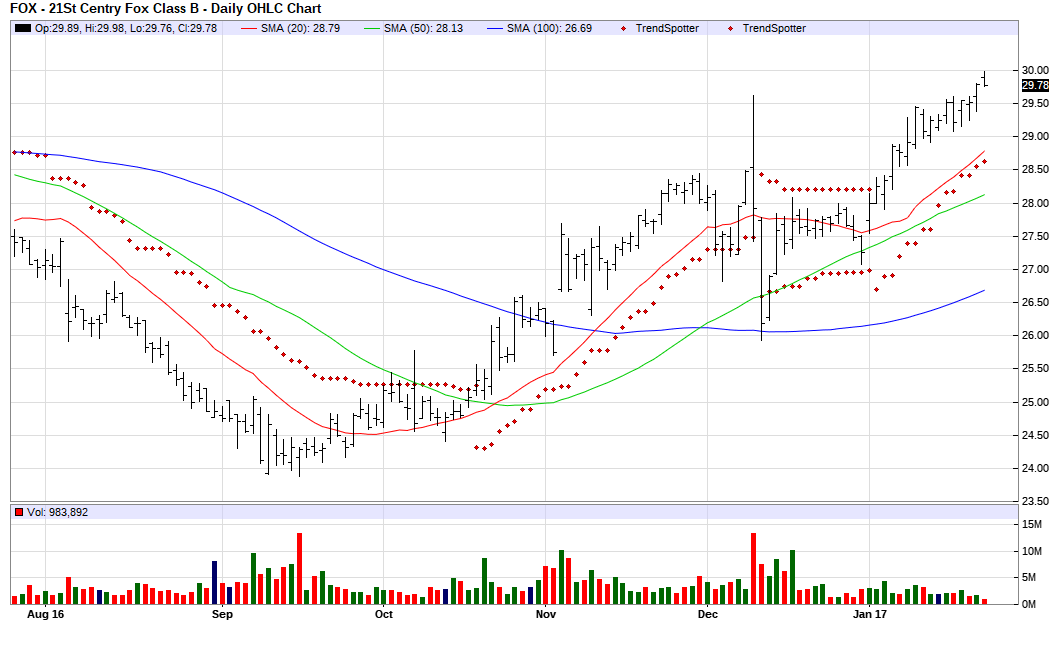The height and width of the screenshot is (645, 1060).
Task: Click the second TrendSpotter legend label
Action: [774, 28]
